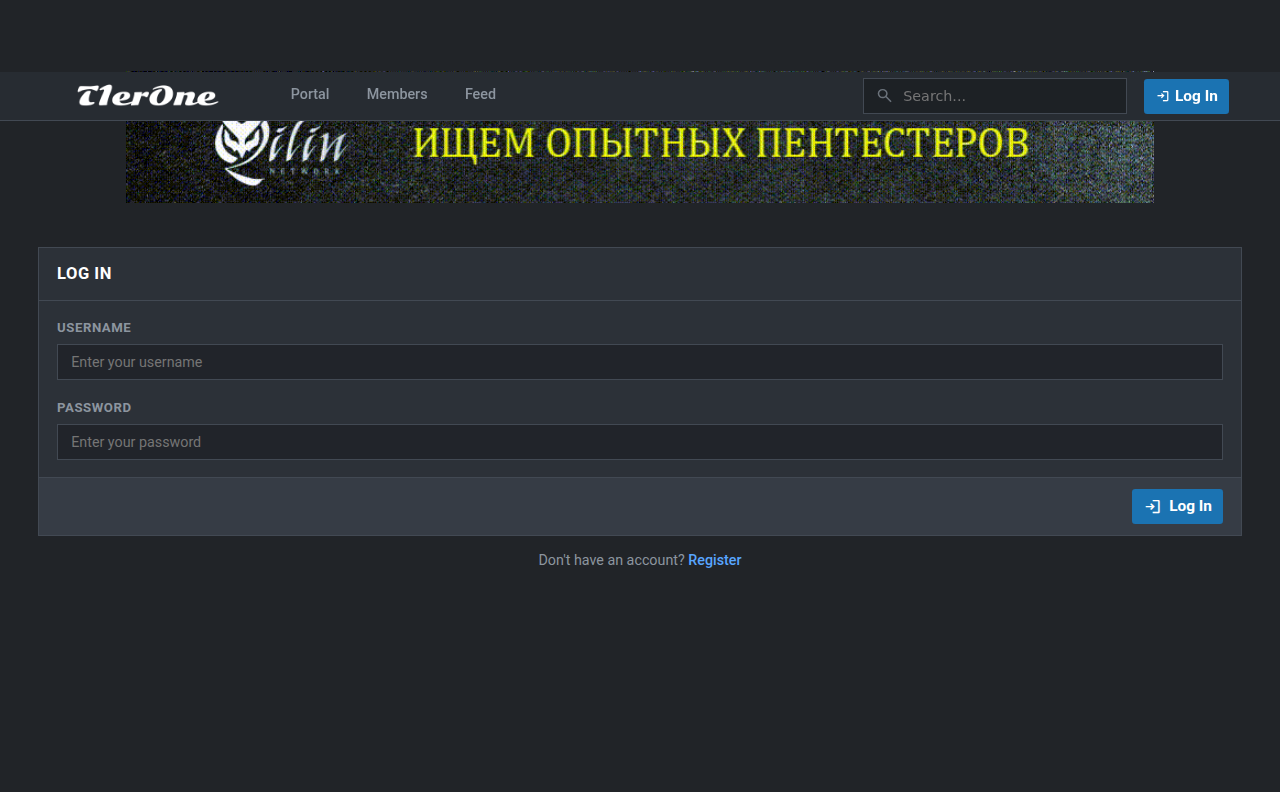Click the magnifier icon in search bar

click(884, 96)
